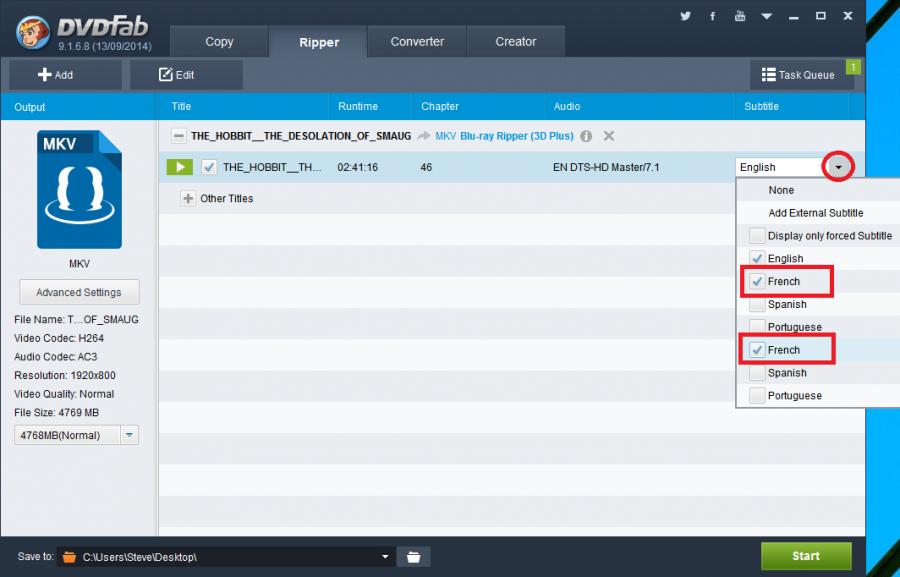Toggle the Hobbit title selection checkbox
Viewport: 900px width, 577px height.
pyautogui.click(x=209, y=167)
